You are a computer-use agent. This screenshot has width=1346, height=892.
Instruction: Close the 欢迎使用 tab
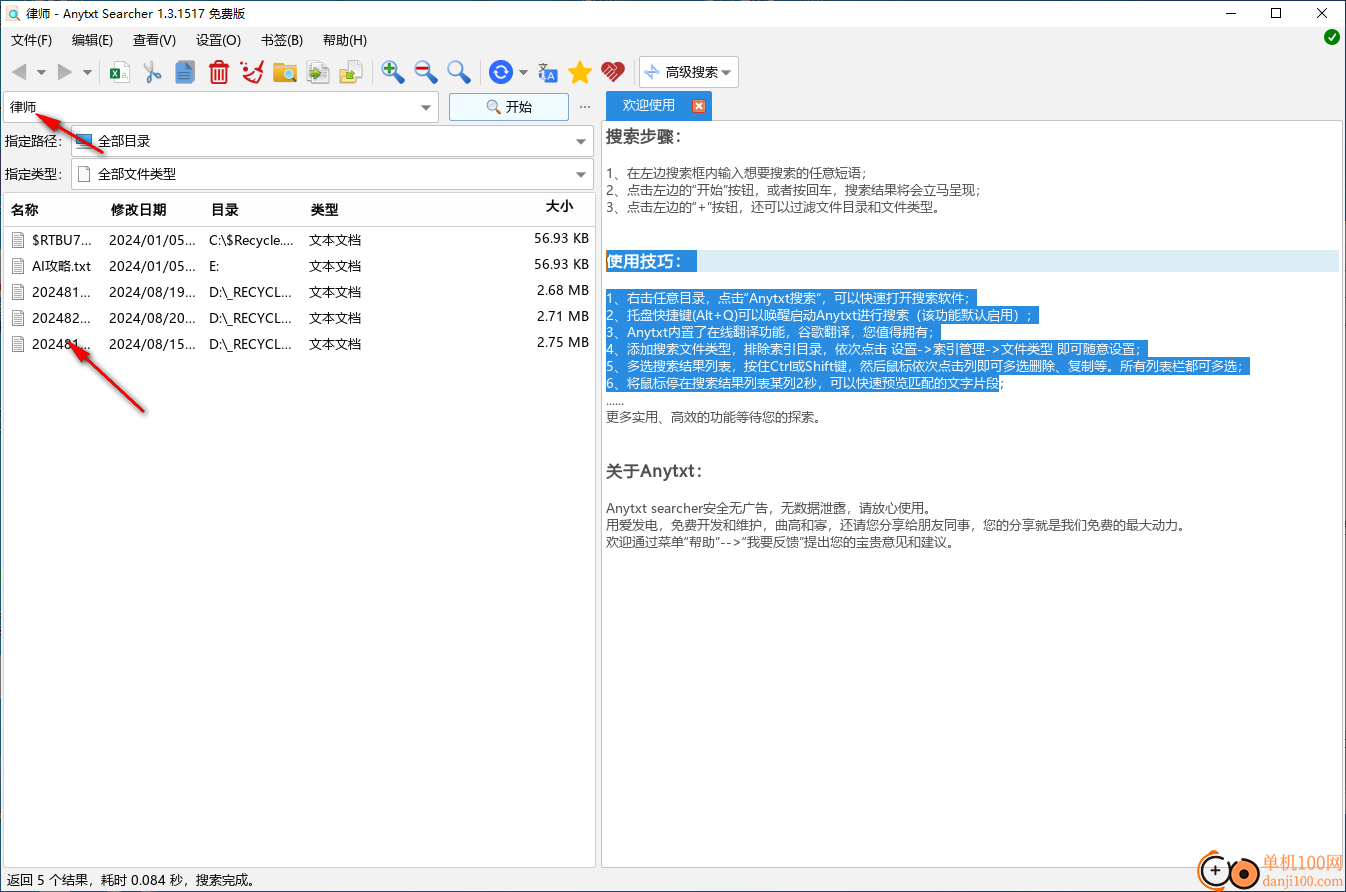point(699,106)
